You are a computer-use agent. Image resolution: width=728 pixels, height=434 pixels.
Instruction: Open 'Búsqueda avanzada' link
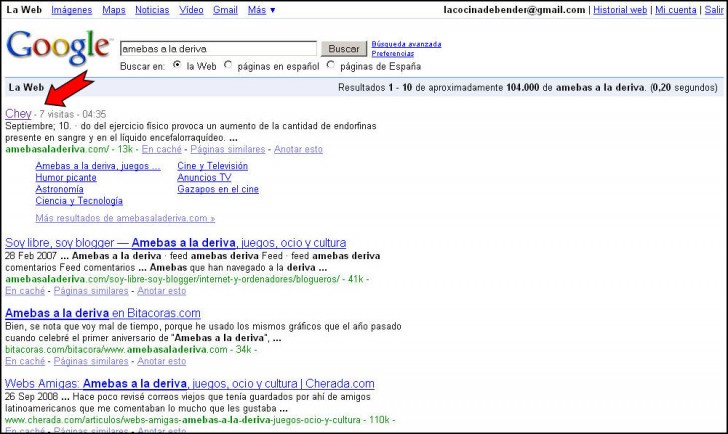[406, 44]
